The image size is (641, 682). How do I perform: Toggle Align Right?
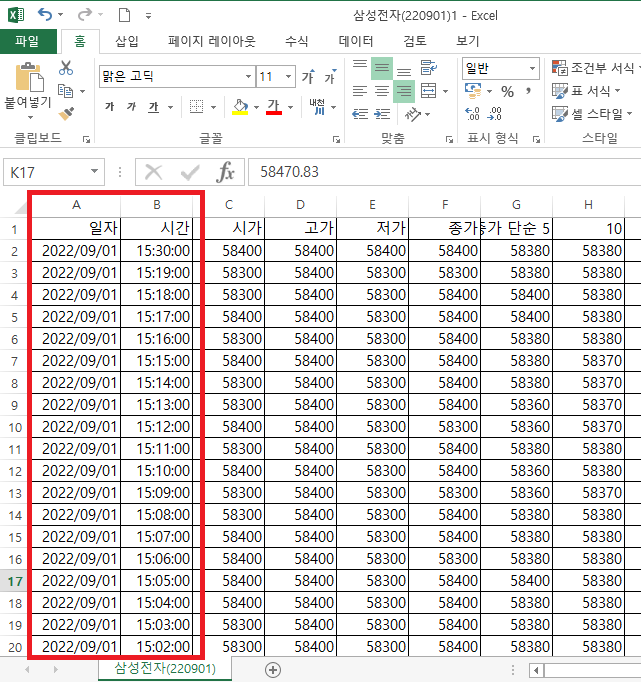[x=404, y=91]
